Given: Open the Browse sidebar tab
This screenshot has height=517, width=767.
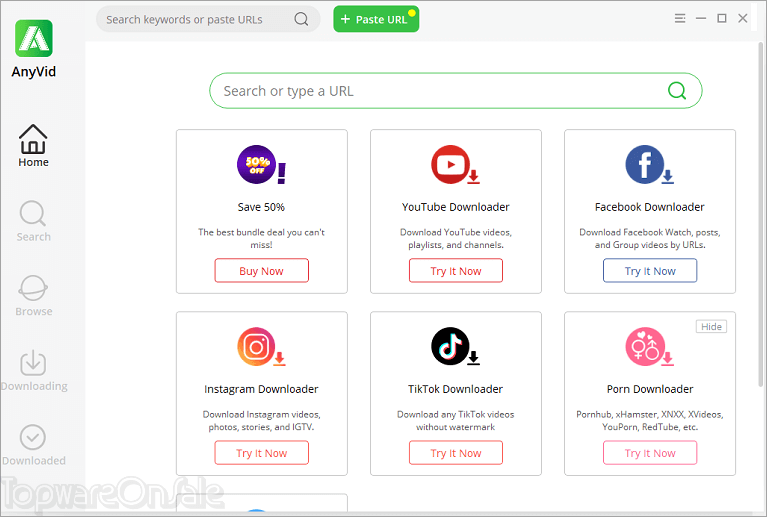Looking at the screenshot, I should point(33,295).
